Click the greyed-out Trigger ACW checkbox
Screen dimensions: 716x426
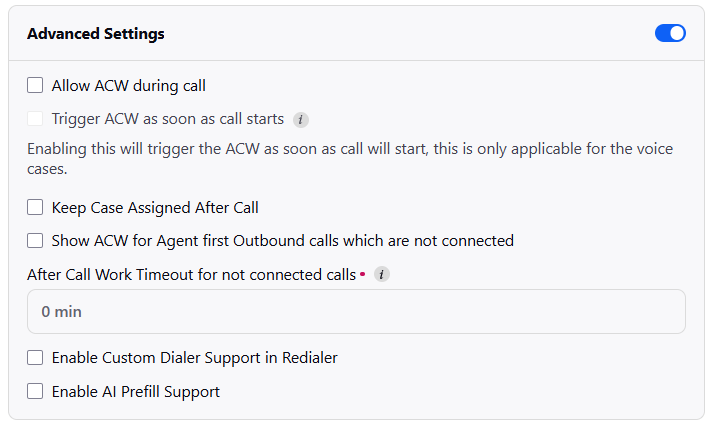tap(35, 119)
